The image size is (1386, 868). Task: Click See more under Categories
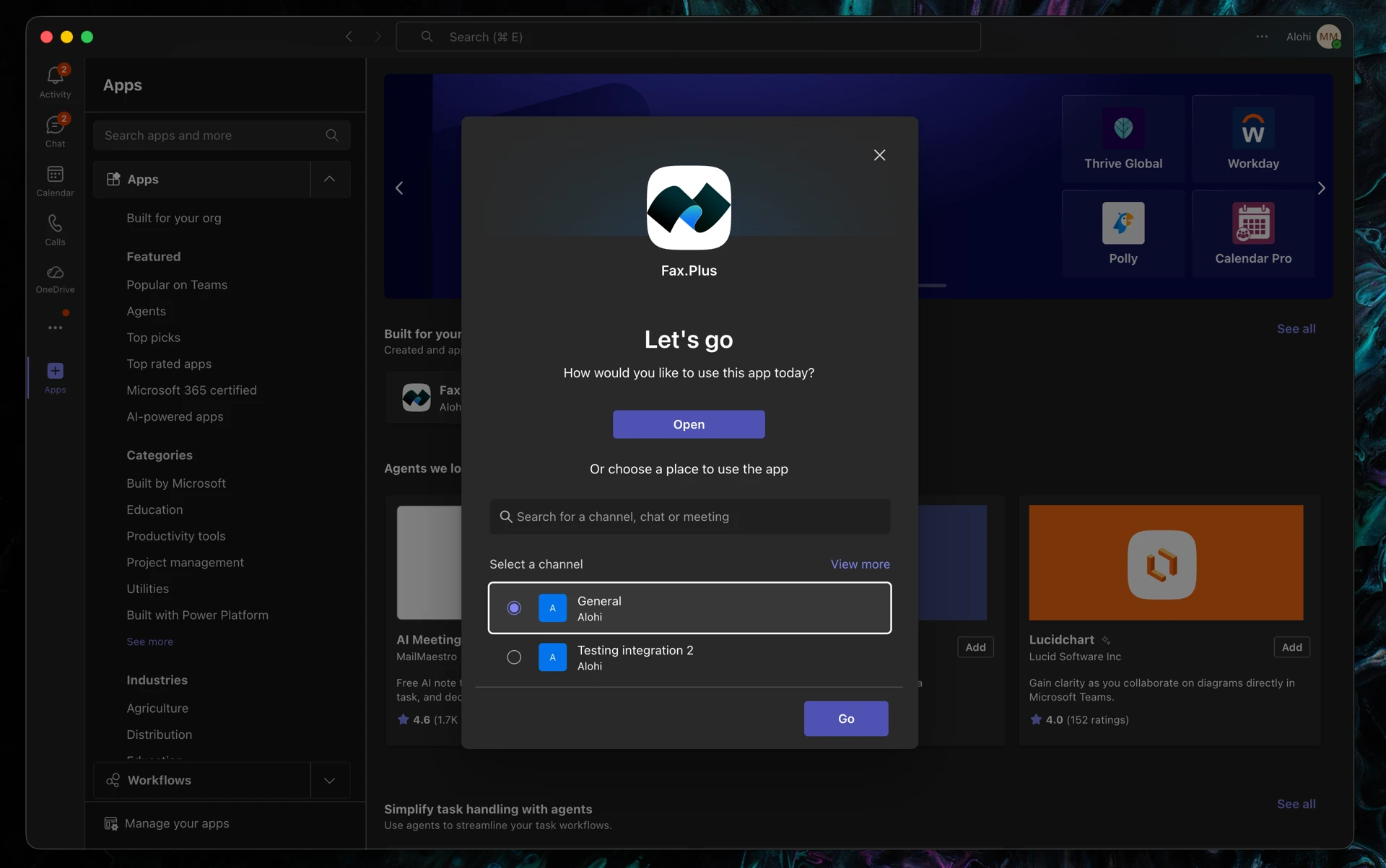(x=150, y=642)
